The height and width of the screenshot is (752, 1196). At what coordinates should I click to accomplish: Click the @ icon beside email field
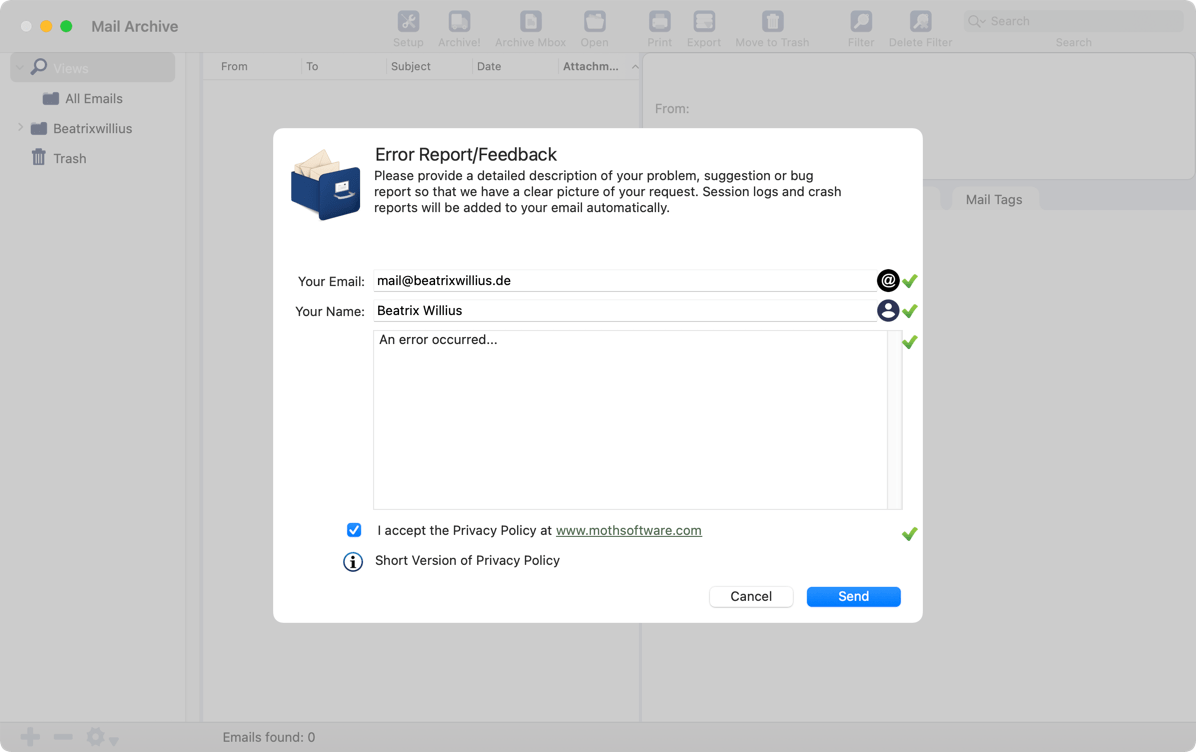point(887,281)
